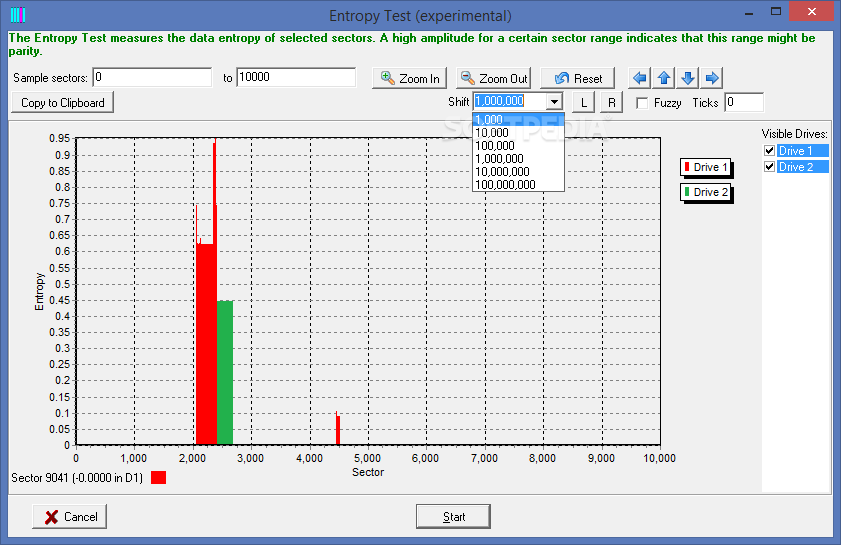Enable the Fuzzy checkbox
841x545 pixels.
pyautogui.click(x=642, y=103)
